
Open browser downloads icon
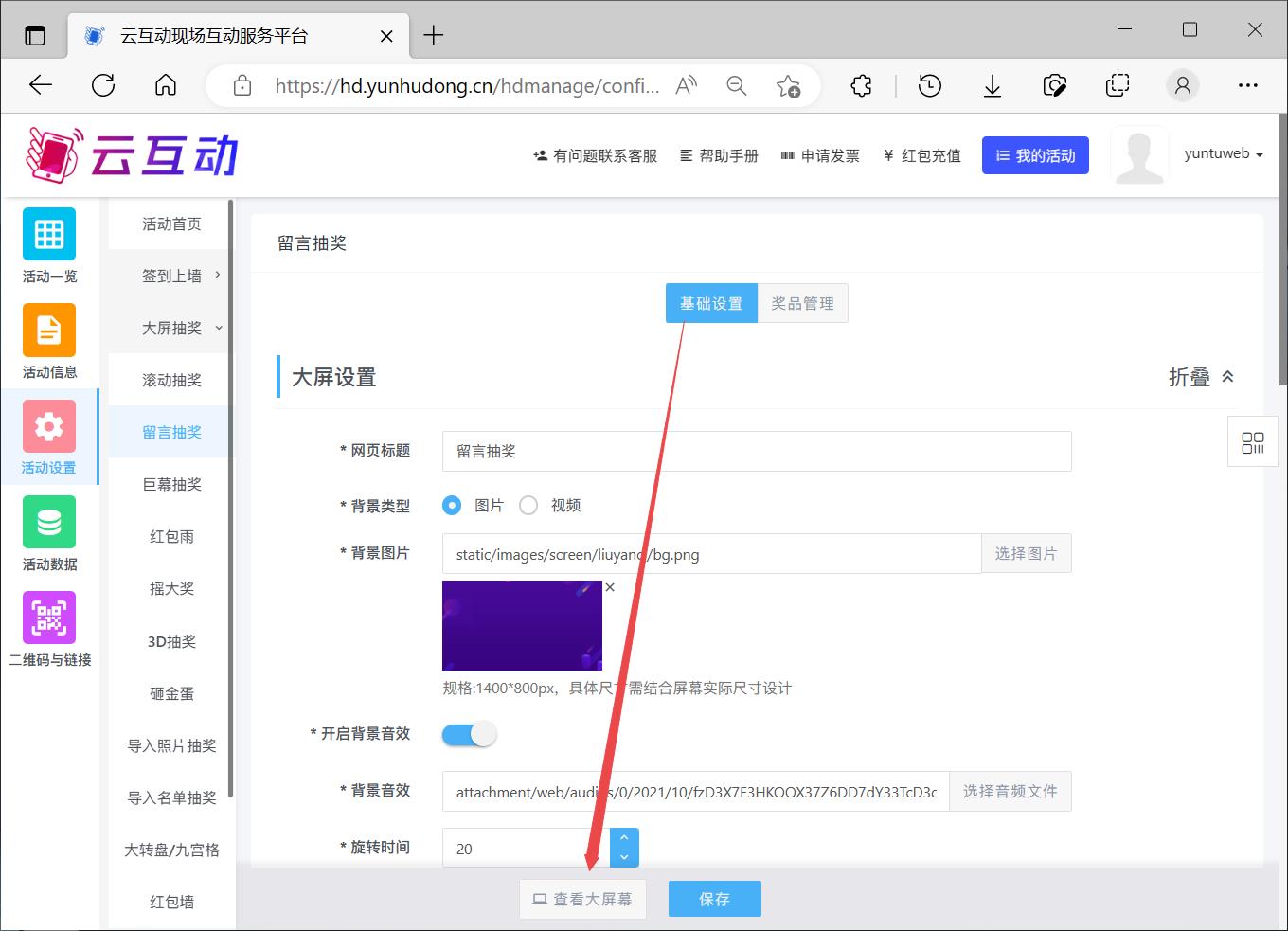pos(992,86)
